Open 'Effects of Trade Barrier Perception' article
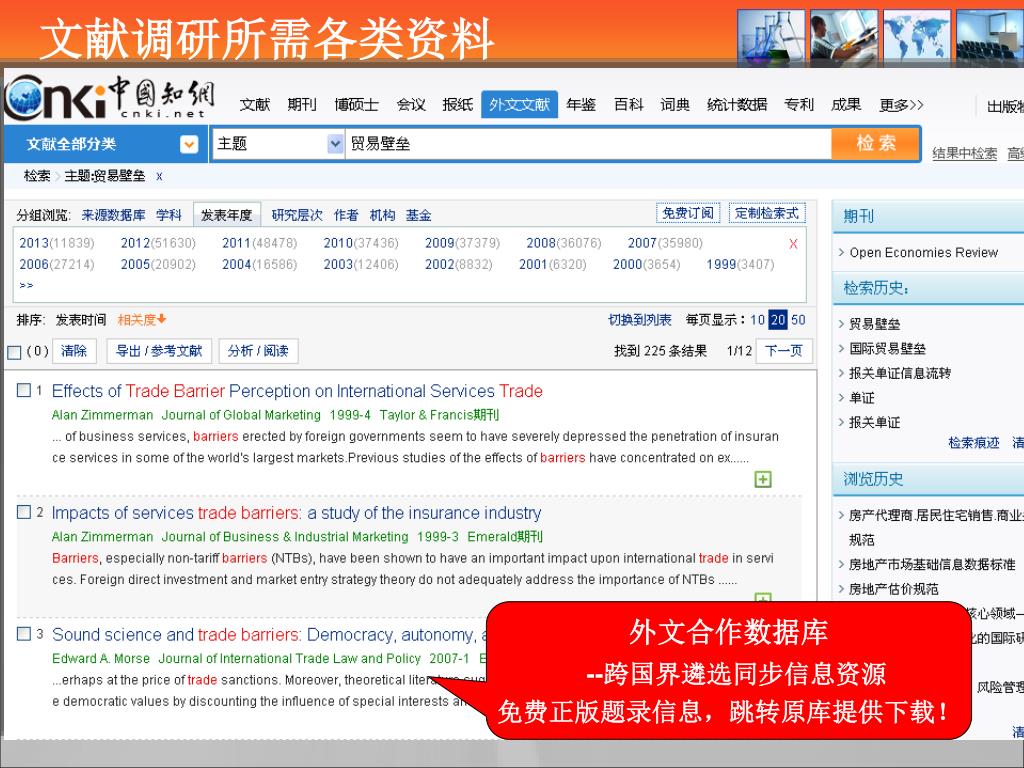This screenshot has height=768, width=1024. (297, 391)
